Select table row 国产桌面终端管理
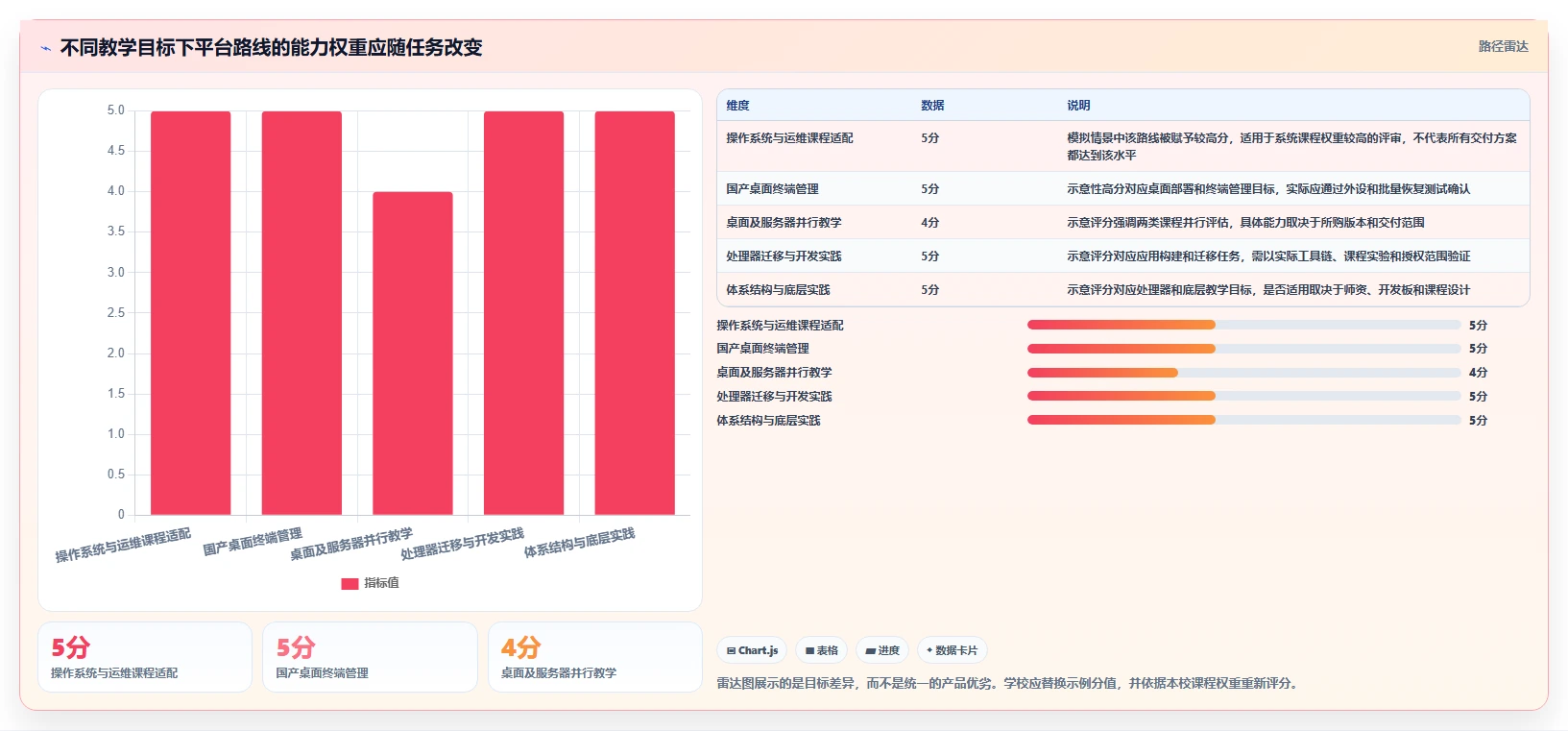 1122,188
